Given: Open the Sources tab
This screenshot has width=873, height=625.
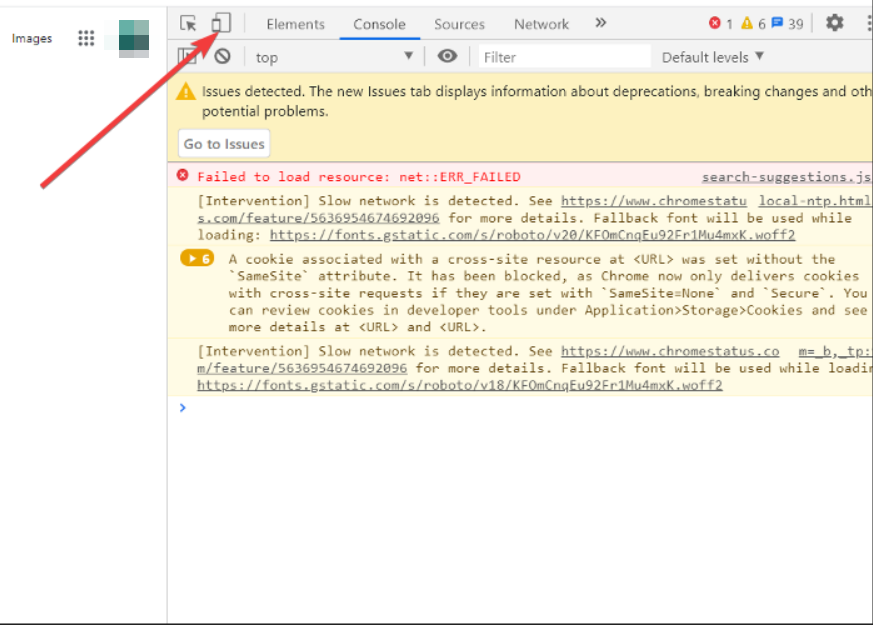Looking at the screenshot, I should pyautogui.click(x=459, y=24).
